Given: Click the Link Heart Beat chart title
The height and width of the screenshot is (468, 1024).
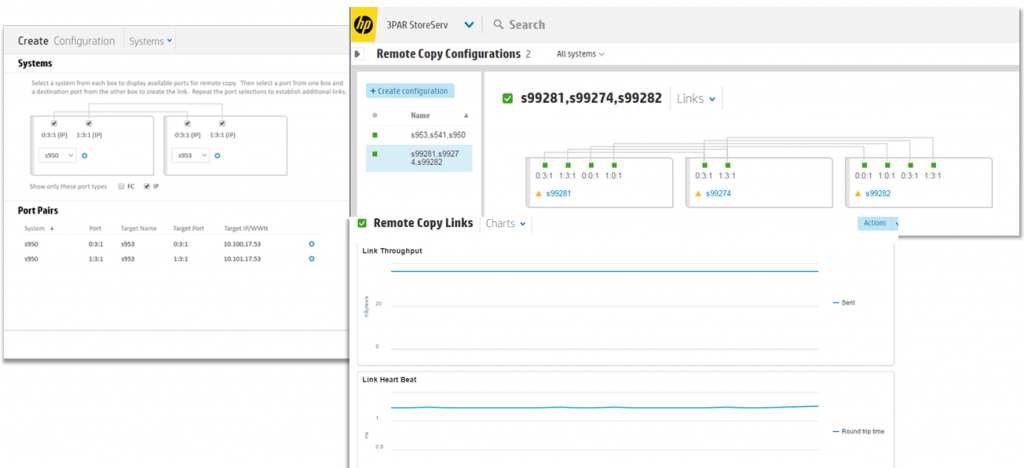Looking at the screenshot, I should tap(390, 379).
